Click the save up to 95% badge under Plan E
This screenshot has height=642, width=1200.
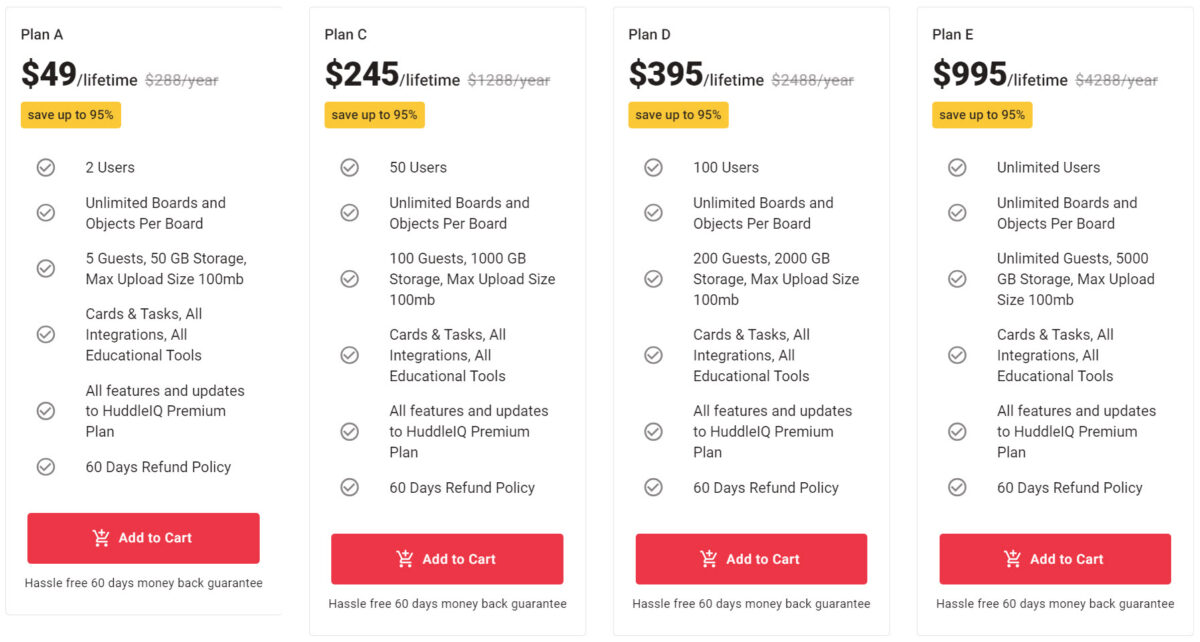[982, 115]
